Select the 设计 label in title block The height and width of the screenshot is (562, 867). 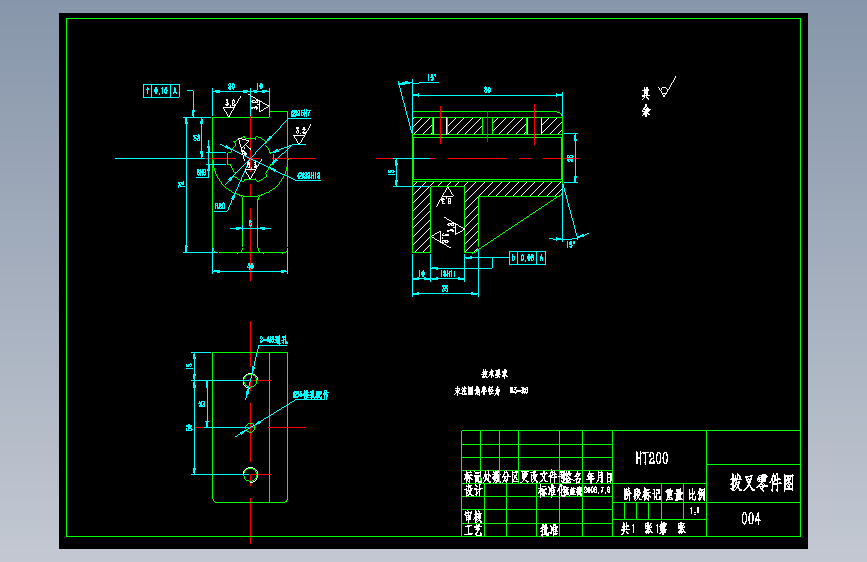pos(473,490)
